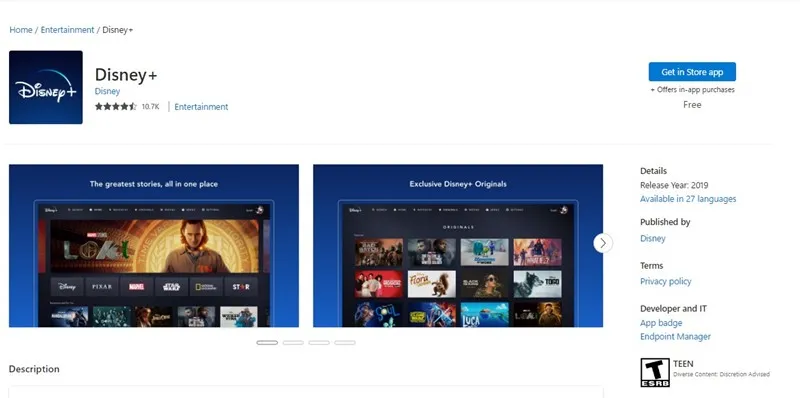Viewport: 800px width, 398px height.
Task: Open the App badge link
Action: pyautogui.click(x=661, y=323)
